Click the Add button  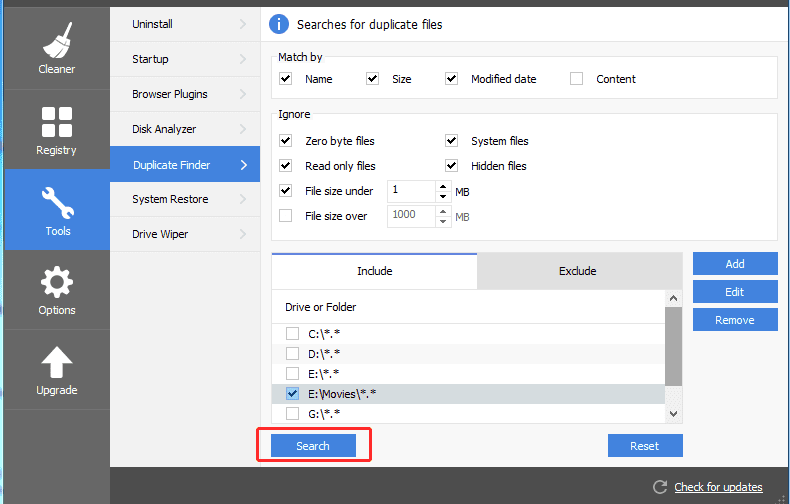[735, 264]
